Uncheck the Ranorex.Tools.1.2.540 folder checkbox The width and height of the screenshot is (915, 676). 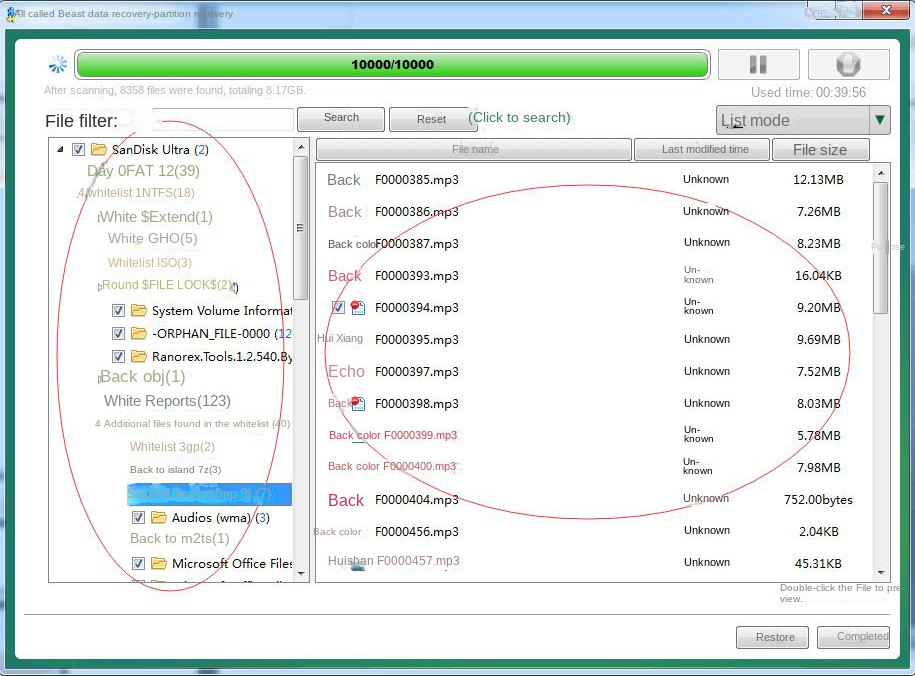point(118,355)
